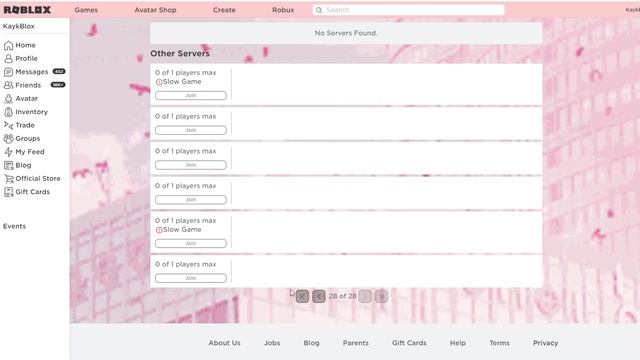Go to the previous servers page
The width and height of the screenshot is (640, 360).
coord(319,296)
